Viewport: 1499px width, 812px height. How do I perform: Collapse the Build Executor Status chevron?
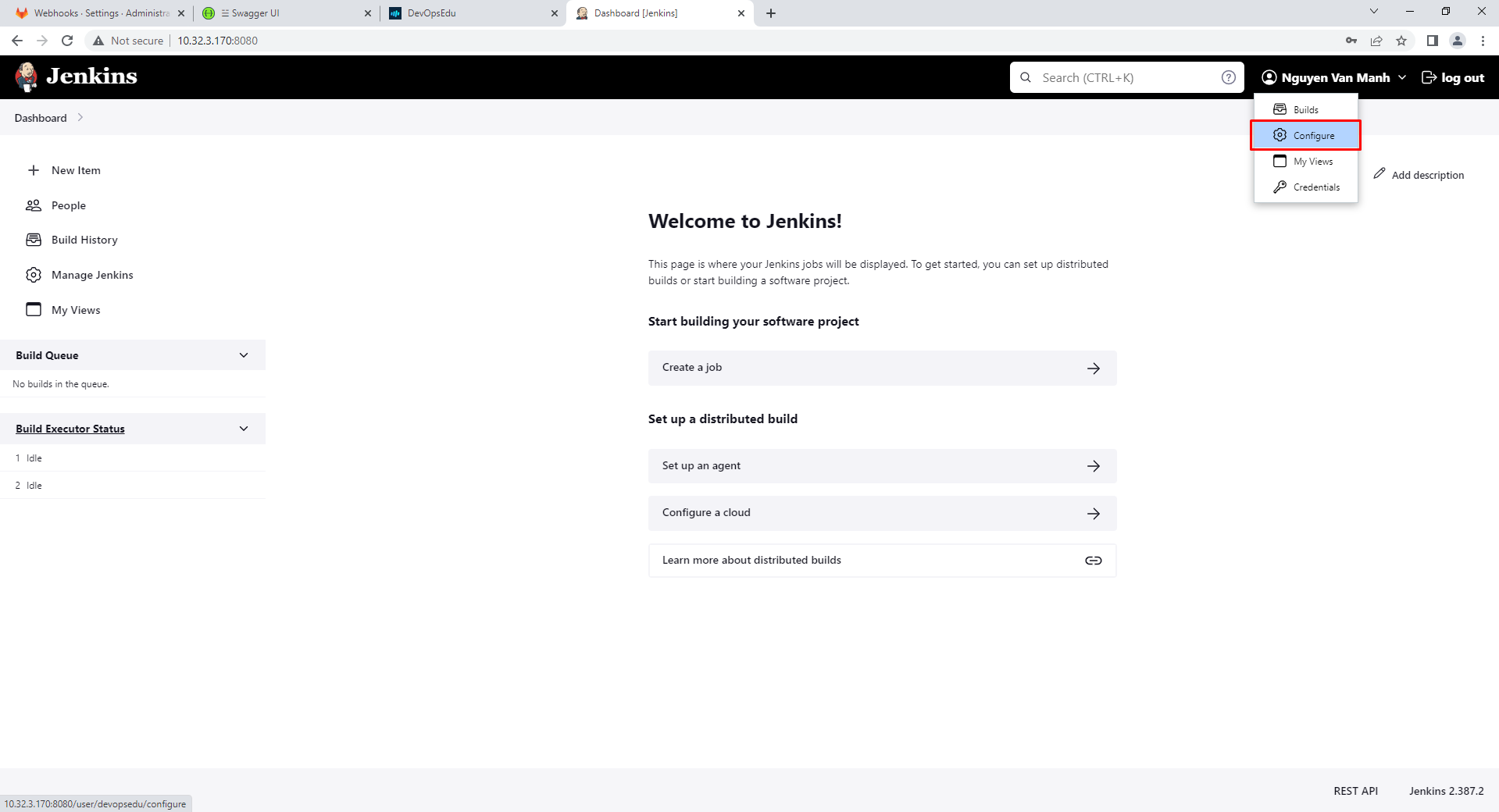click(x=244, y=429)
